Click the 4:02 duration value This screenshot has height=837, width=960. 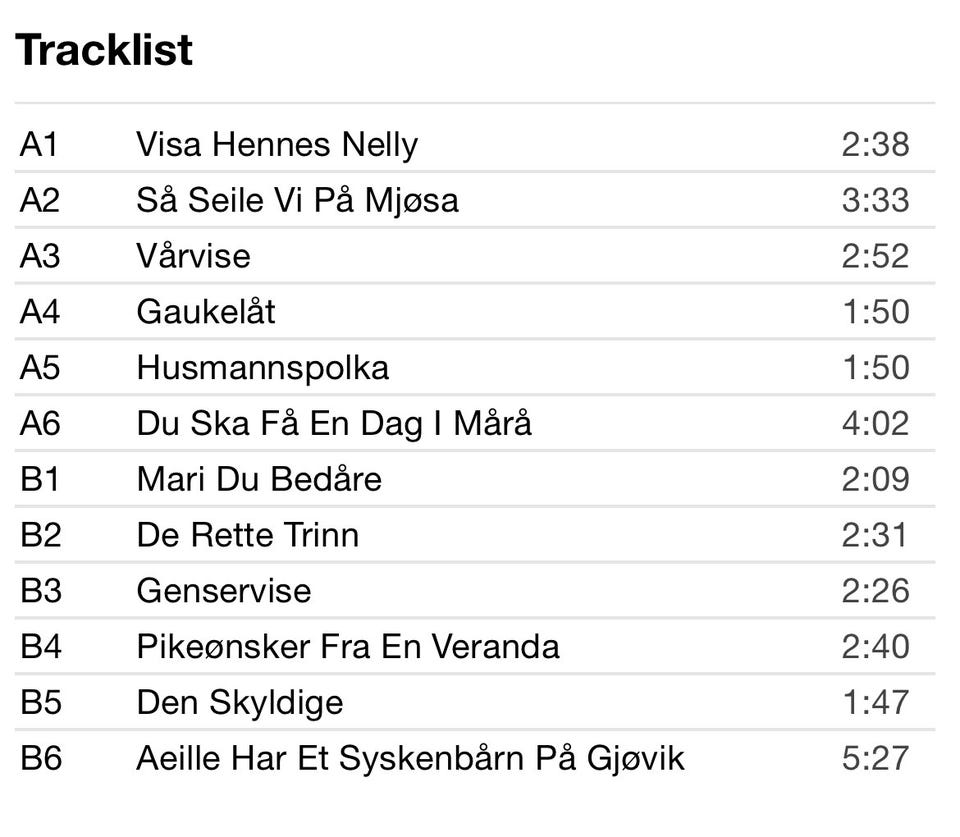click(875, 424)
